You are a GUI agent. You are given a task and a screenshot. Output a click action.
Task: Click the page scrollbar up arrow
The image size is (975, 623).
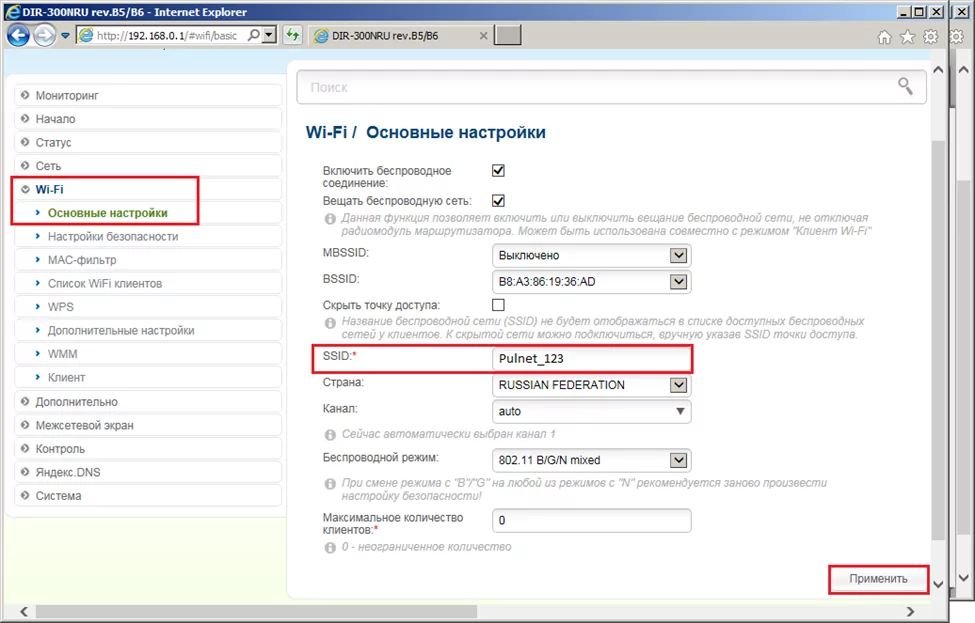click(x=938, y=70)
